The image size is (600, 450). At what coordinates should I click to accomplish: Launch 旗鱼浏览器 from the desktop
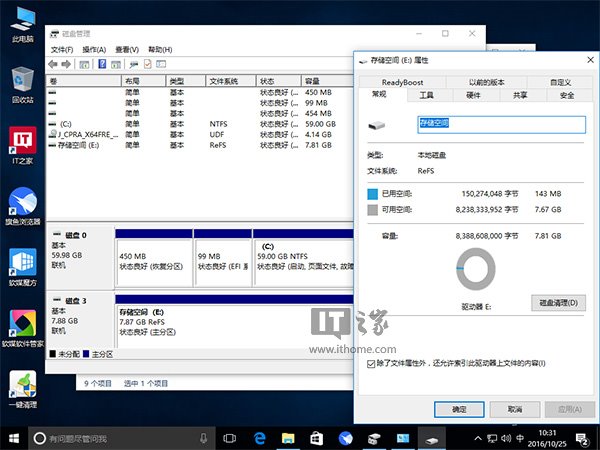(x=22, y=205)
